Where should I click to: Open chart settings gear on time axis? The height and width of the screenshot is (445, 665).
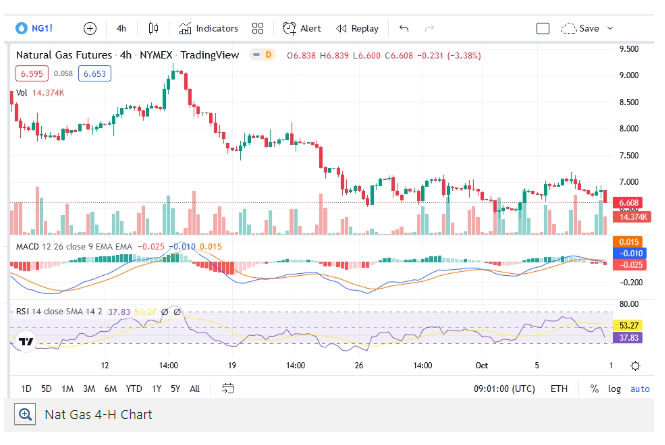635,366
